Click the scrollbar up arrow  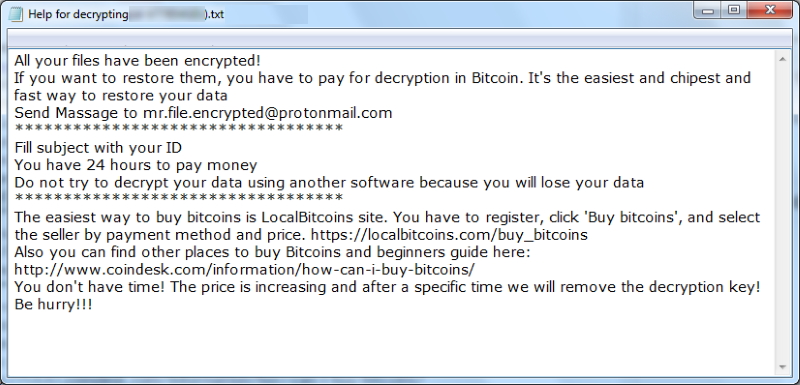coord(783,59)
